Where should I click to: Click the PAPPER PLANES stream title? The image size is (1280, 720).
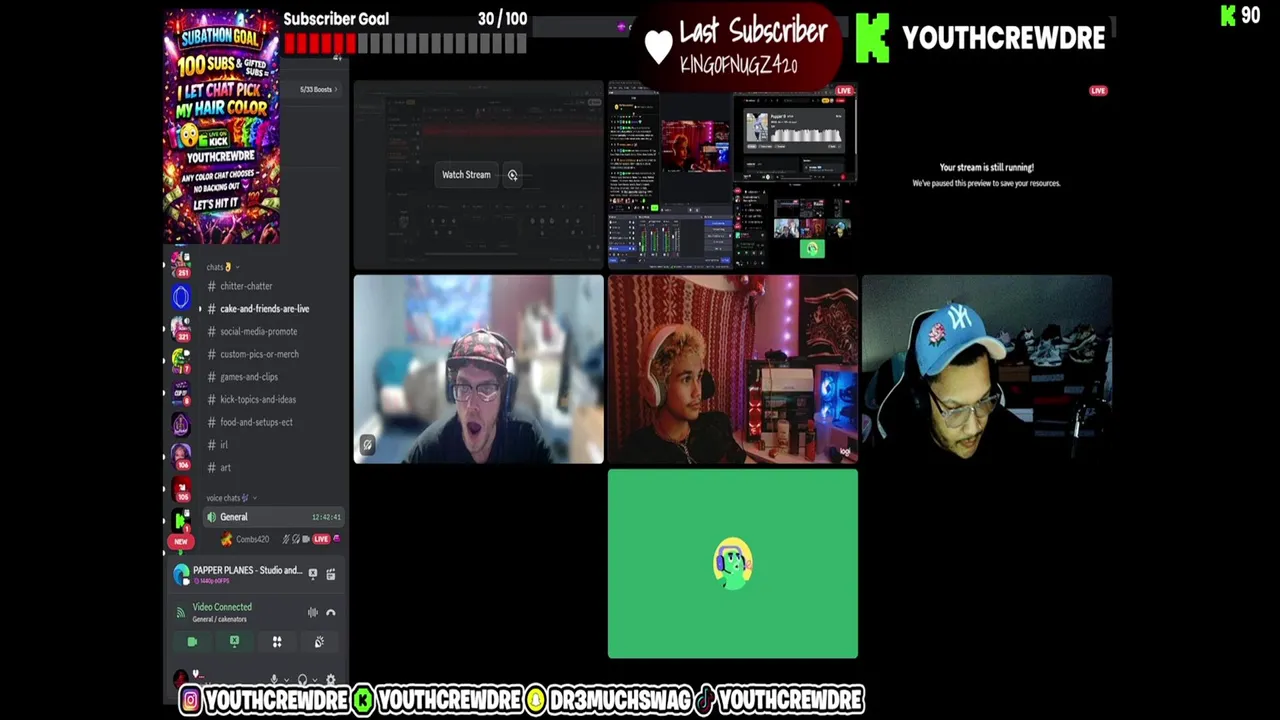point(247,570)
